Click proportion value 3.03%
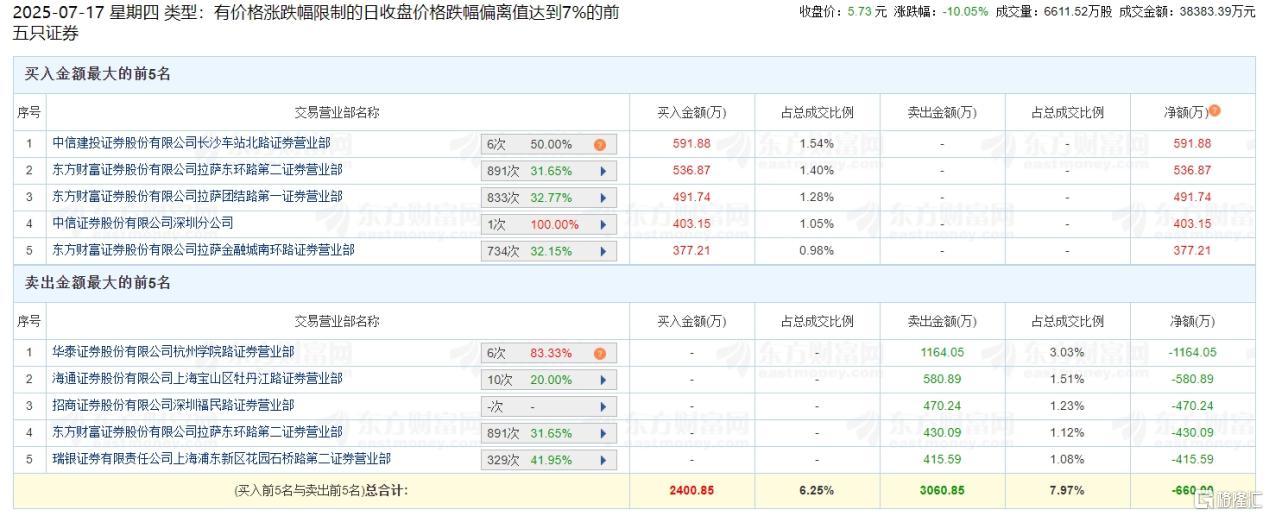 (1067, 352)
